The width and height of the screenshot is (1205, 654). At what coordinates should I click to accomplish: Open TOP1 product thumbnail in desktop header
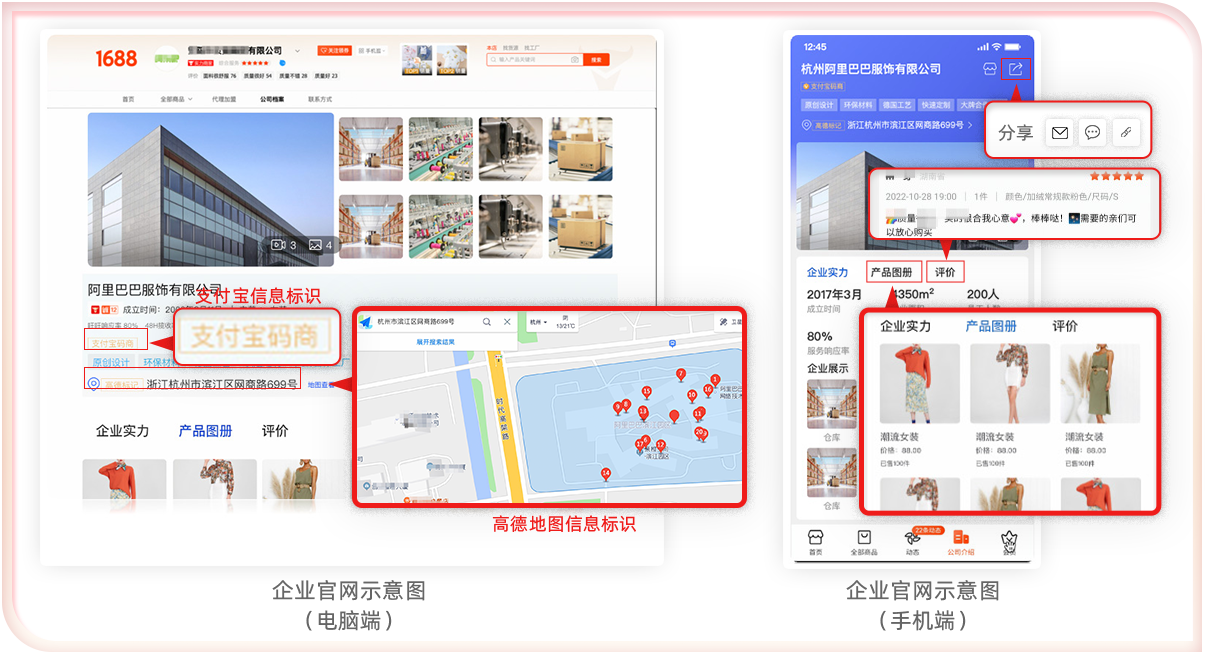417,60
